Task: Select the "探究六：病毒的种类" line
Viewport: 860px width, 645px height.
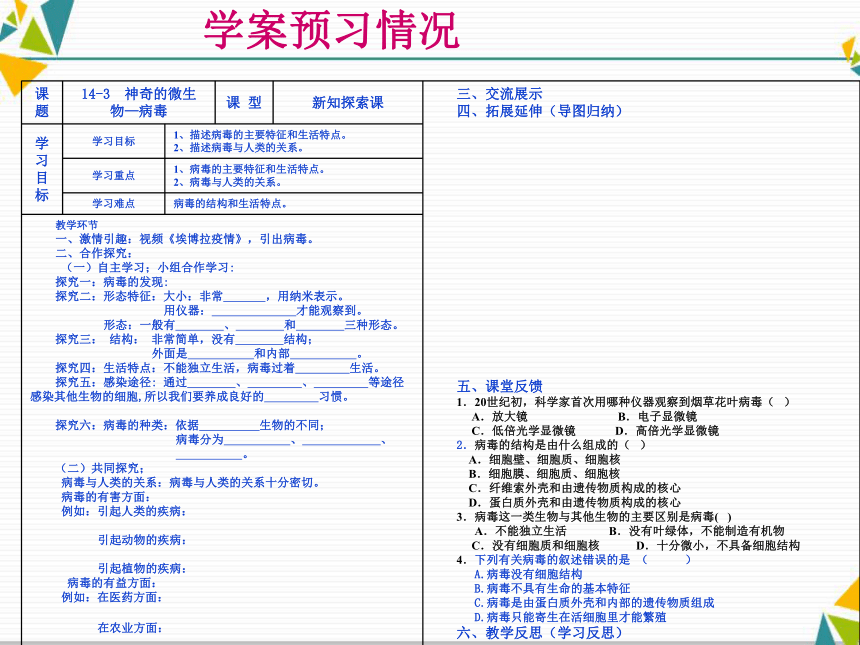Action: [x=190, y=425]
